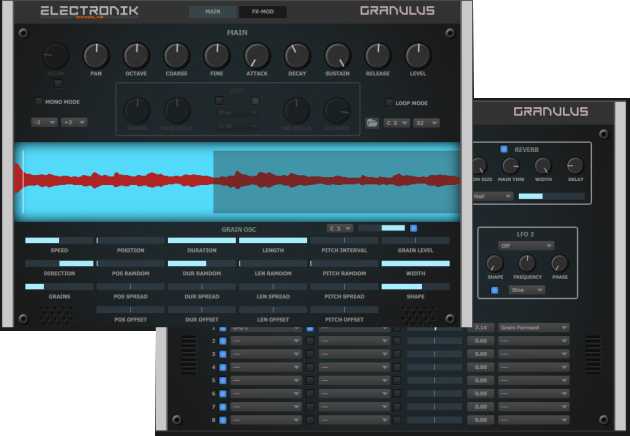Set the grain WIDTH slider
Image resolution: width=630 pixels, height=436 pixels.
415,263
